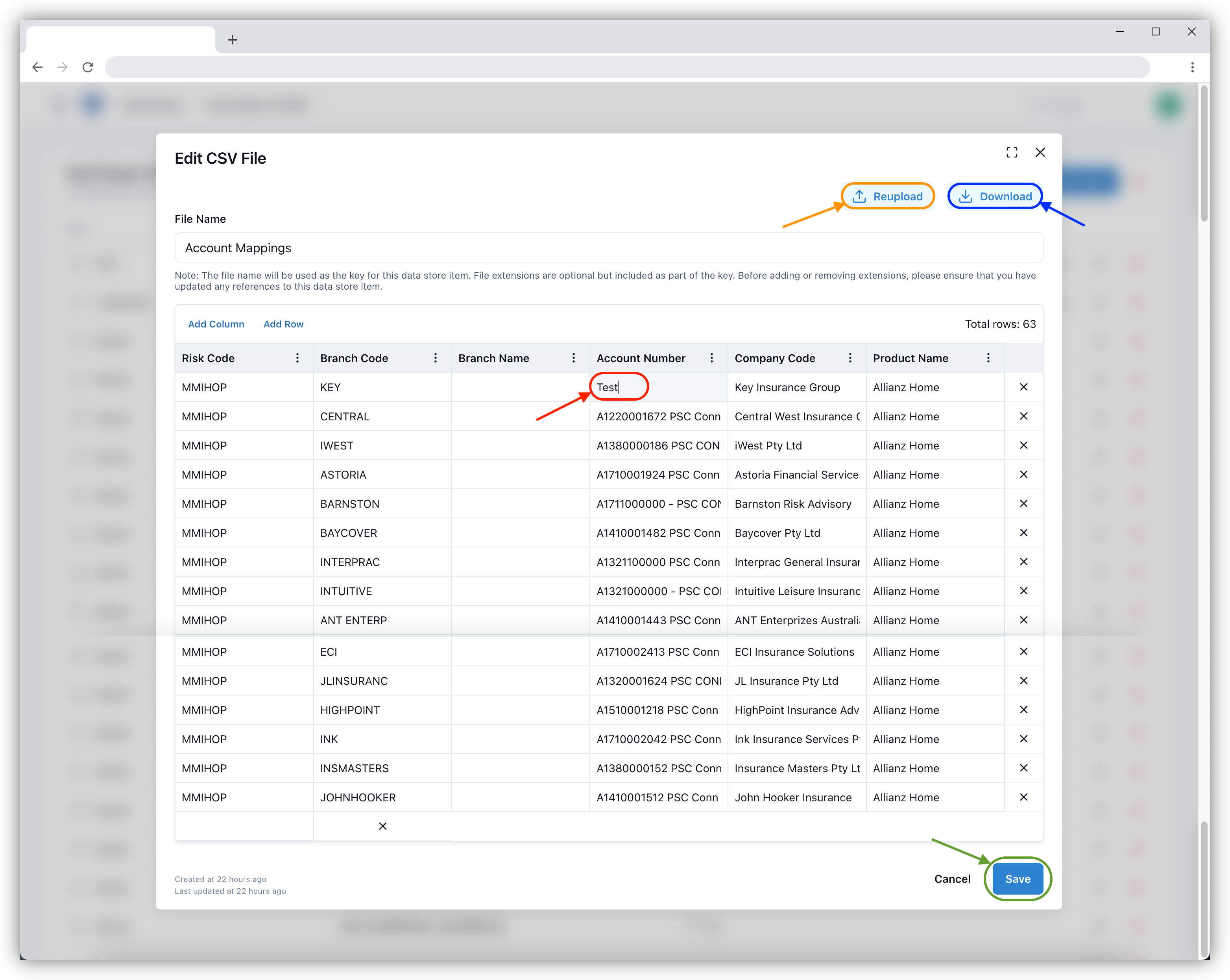Go back using the browser arrow
This screenshot has width=1230, height=980.
(x=38, y=67)
